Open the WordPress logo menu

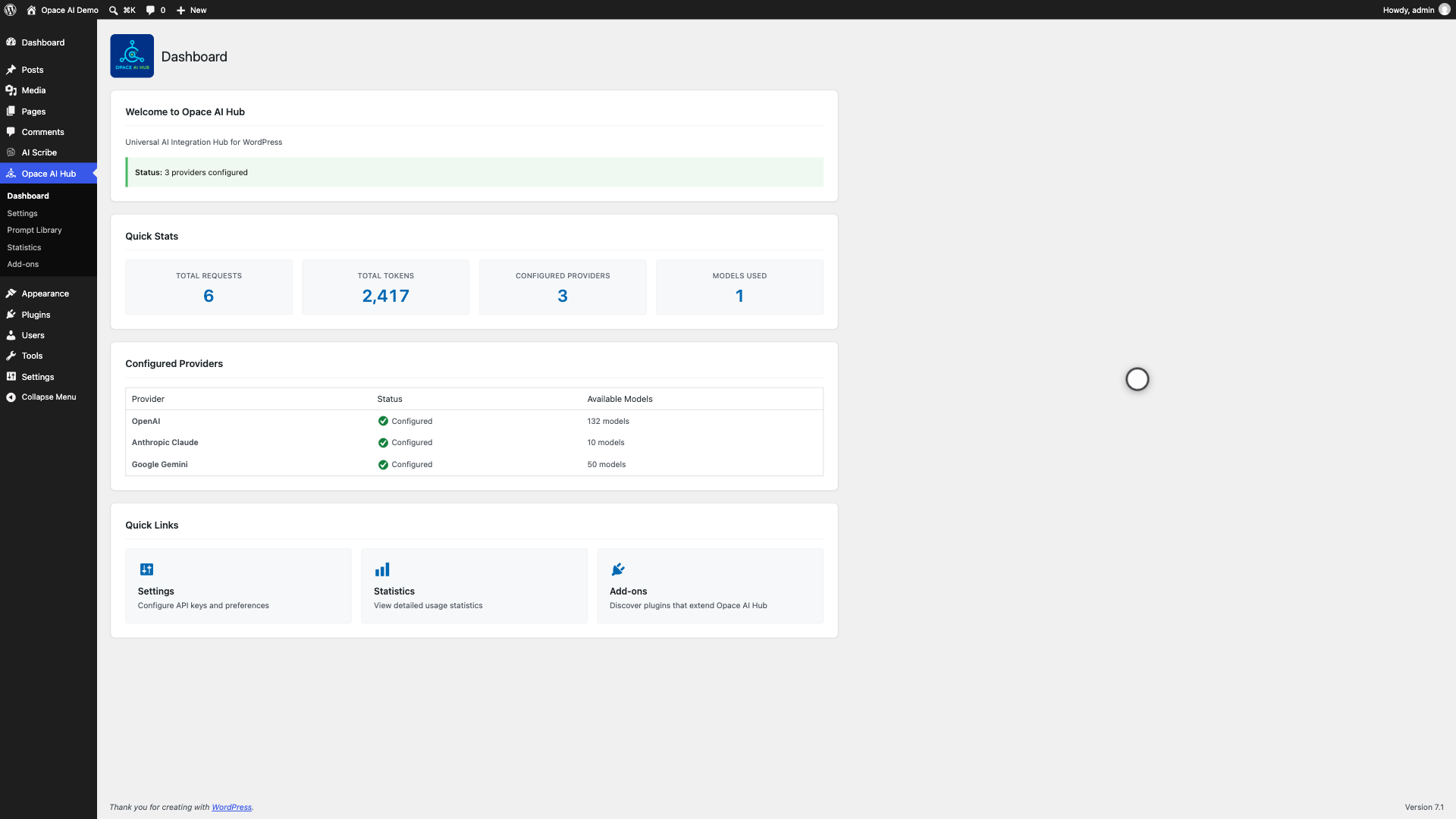11,10
